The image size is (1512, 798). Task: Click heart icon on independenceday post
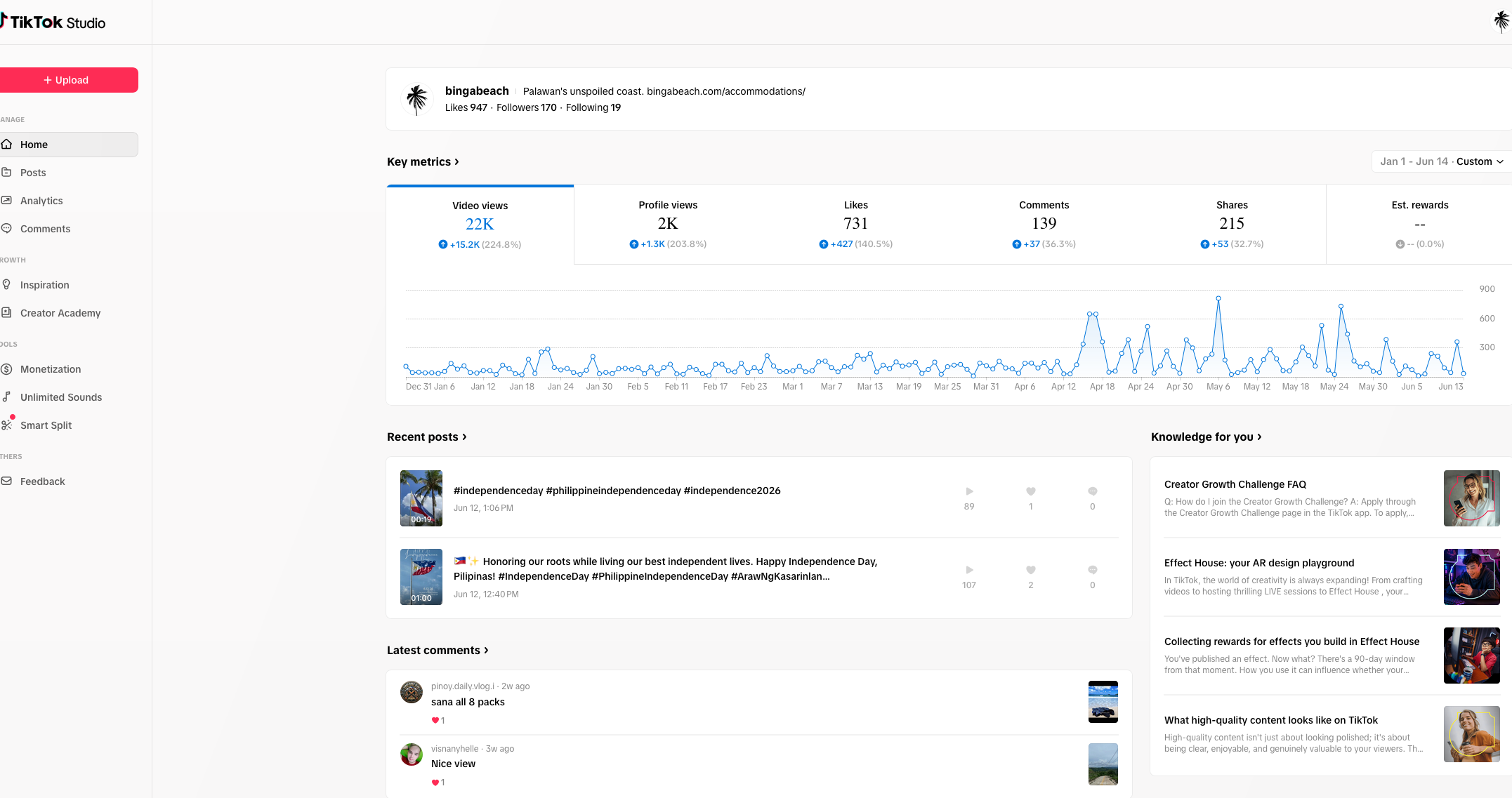pos(1031,491)
